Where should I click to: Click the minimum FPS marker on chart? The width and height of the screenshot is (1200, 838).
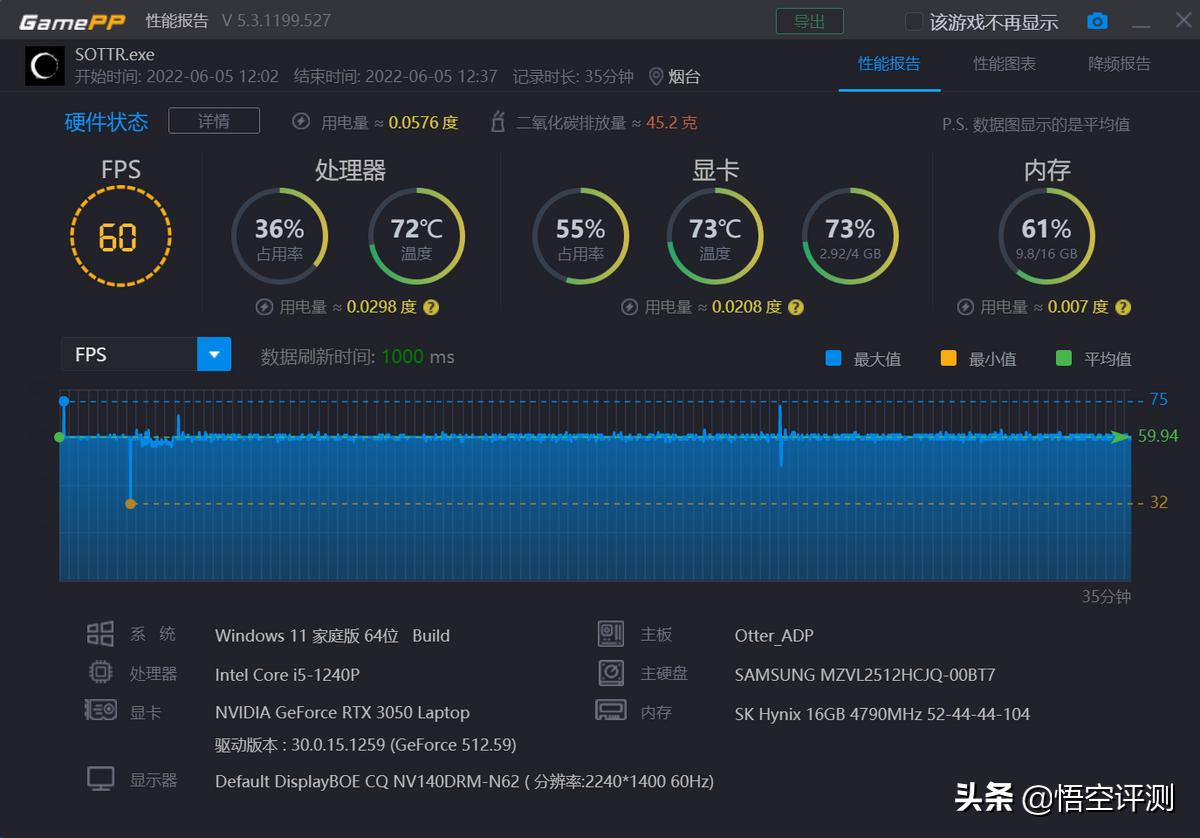coord(130,503)
